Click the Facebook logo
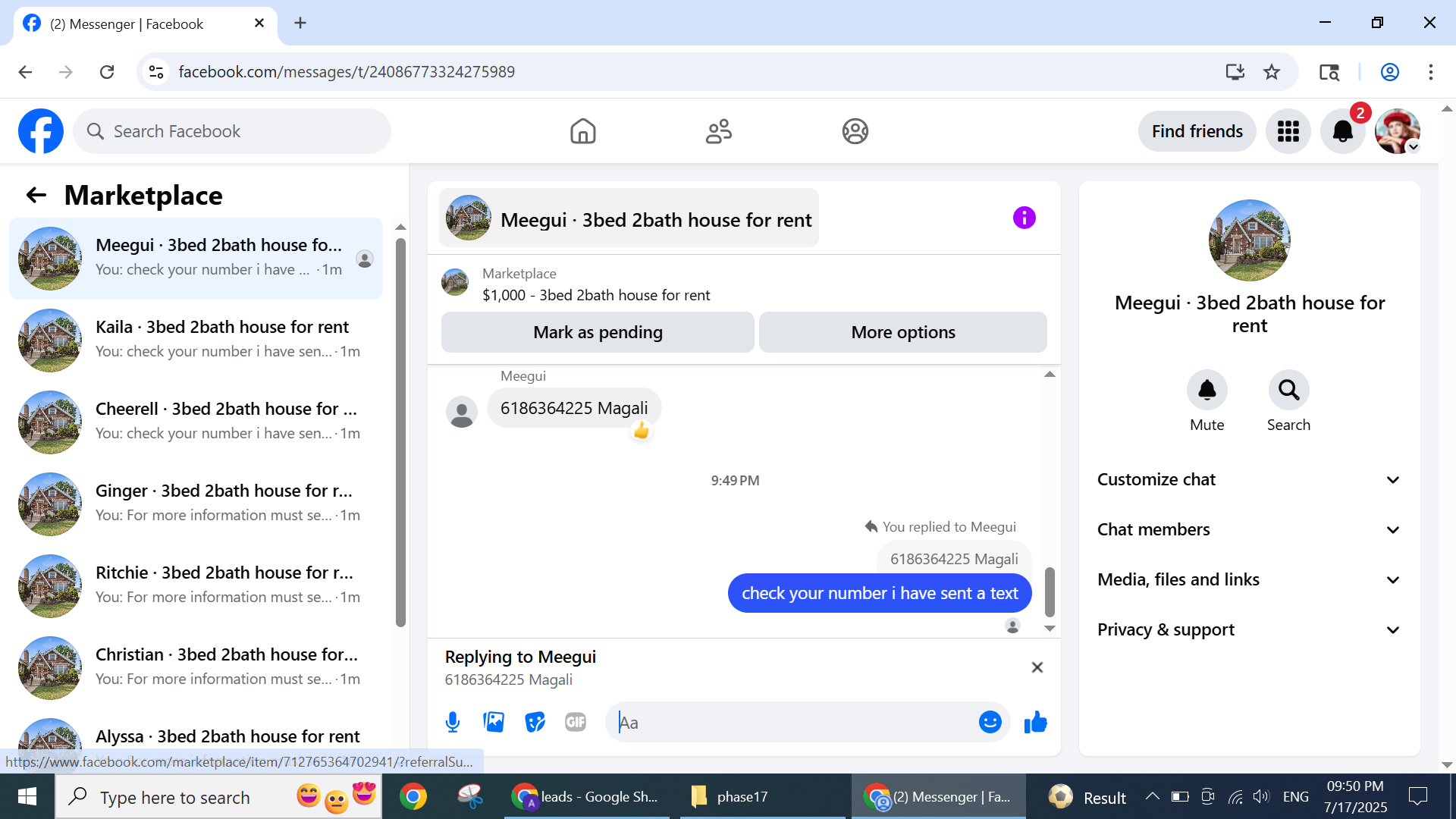1456x819 pixels. pyautogui.click(x=41, y=131)
